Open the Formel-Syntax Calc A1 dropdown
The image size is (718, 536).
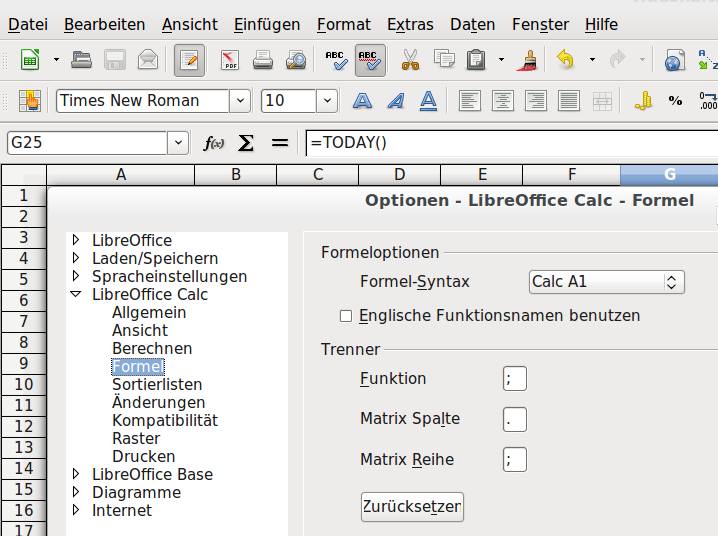[x=607, y=282]
